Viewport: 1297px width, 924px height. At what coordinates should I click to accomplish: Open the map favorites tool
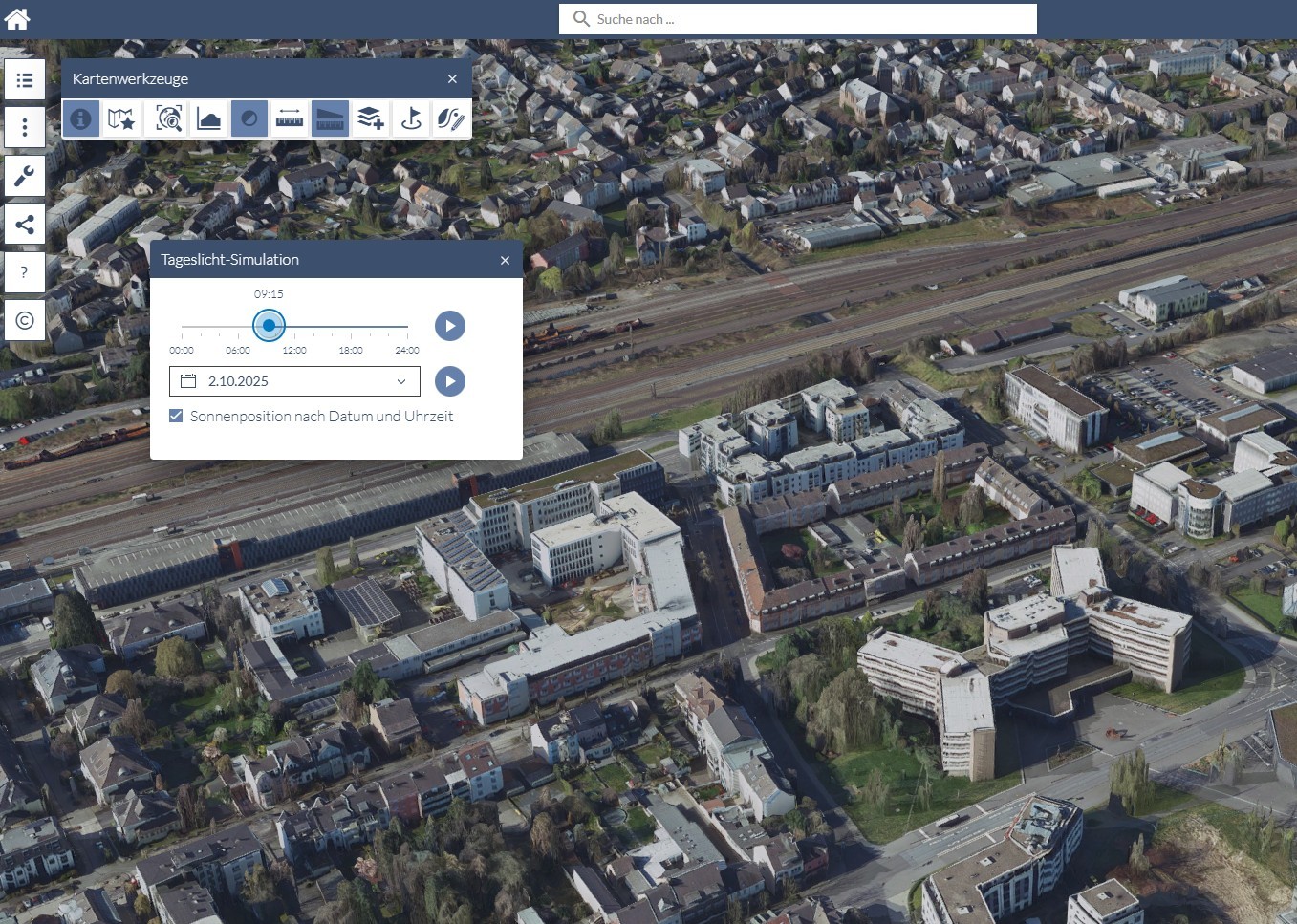click(121, 118)
